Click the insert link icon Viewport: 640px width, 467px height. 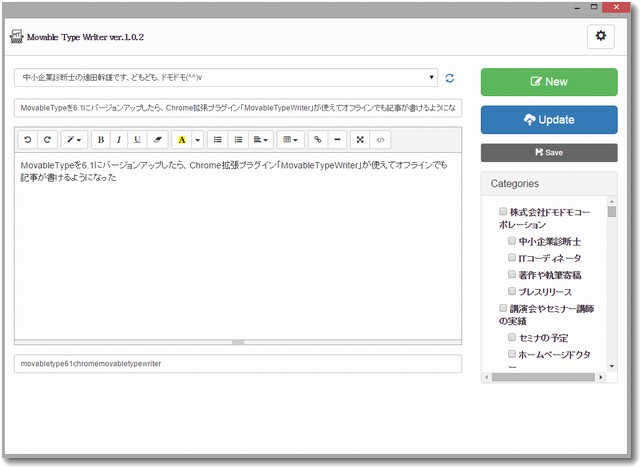(x=318, y=140)
